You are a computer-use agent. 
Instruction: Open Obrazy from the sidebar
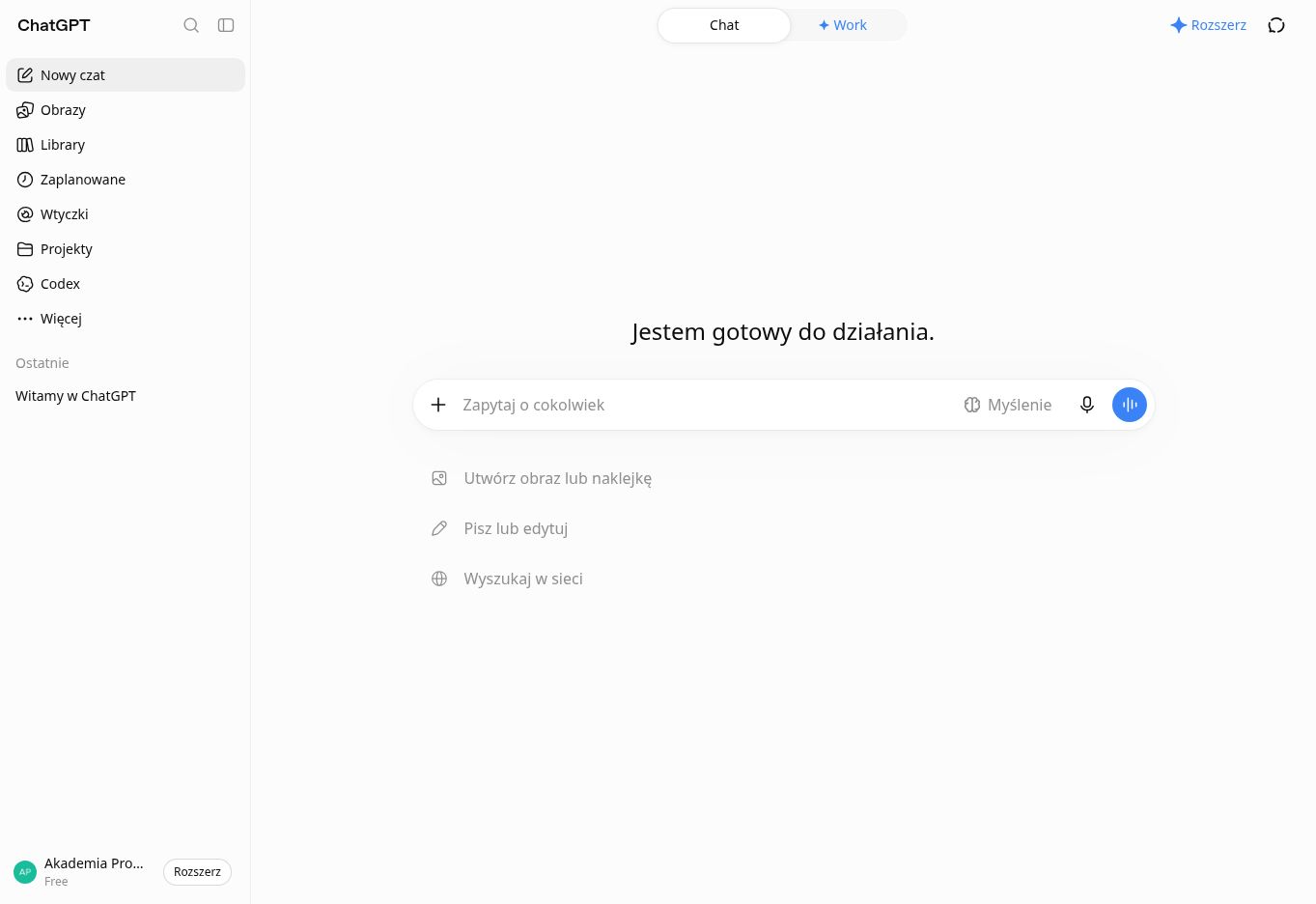coord(126,110)
